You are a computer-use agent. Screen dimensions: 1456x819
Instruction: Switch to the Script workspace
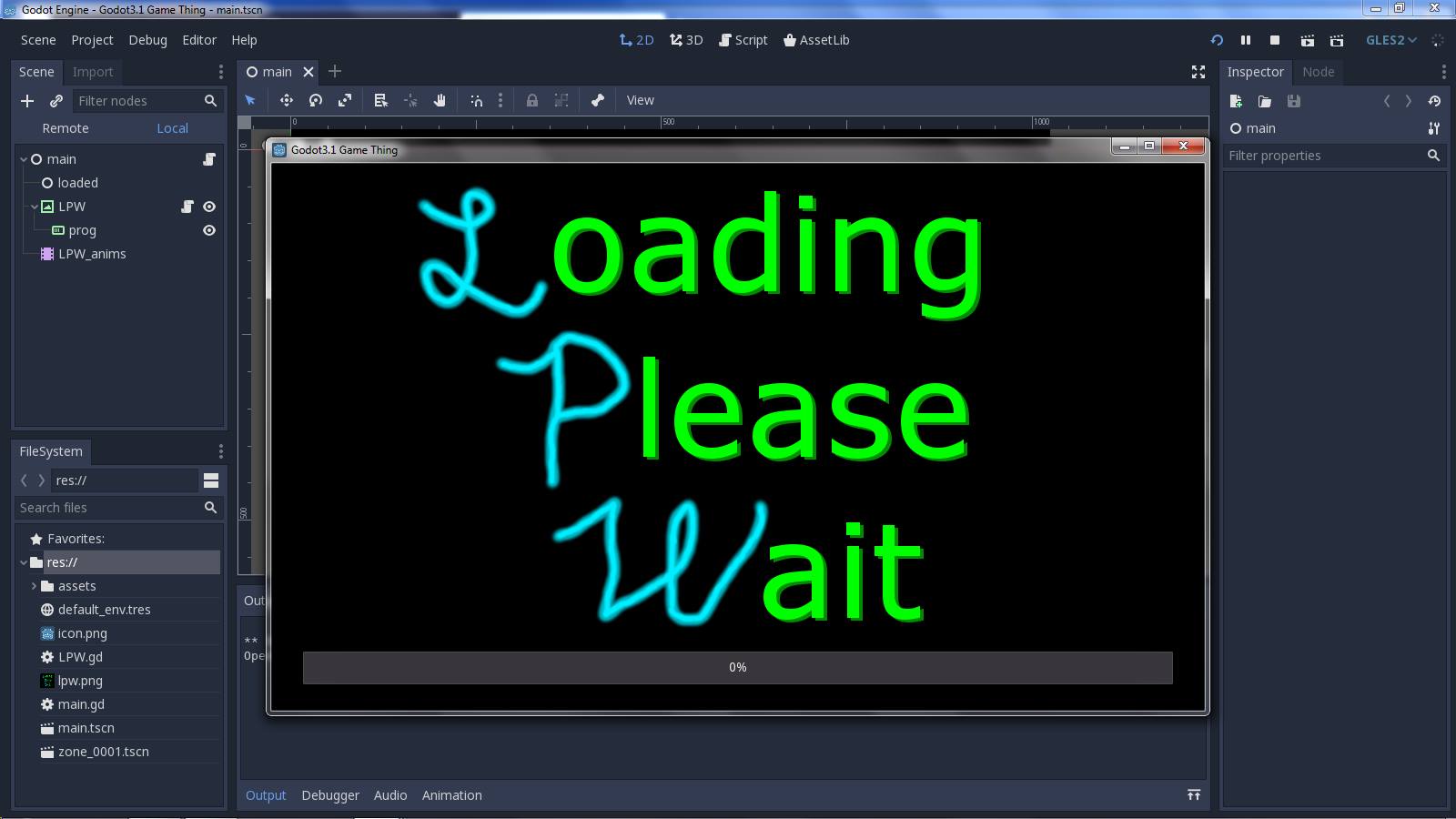coord(743,40)
